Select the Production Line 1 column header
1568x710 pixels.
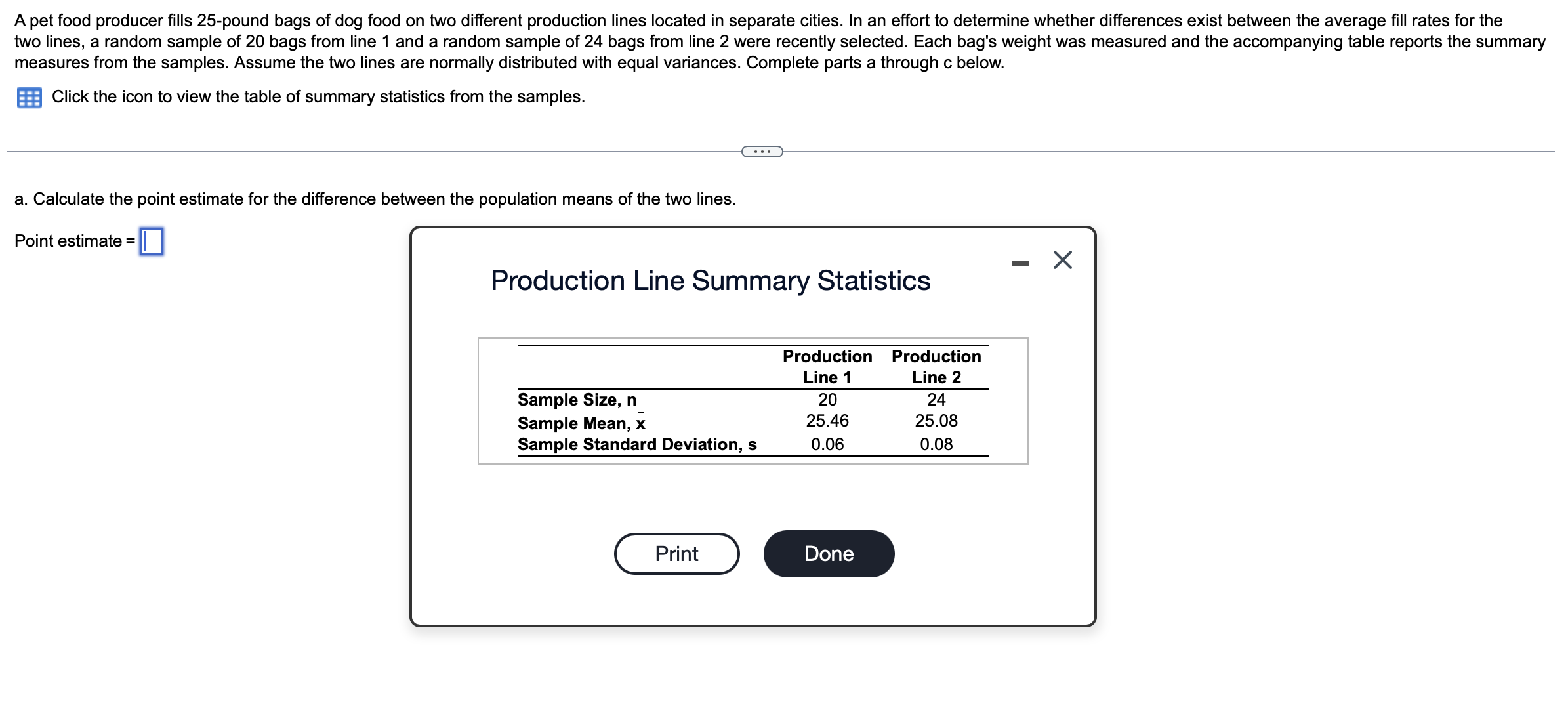pyautogui.click(x=828, y=367)
